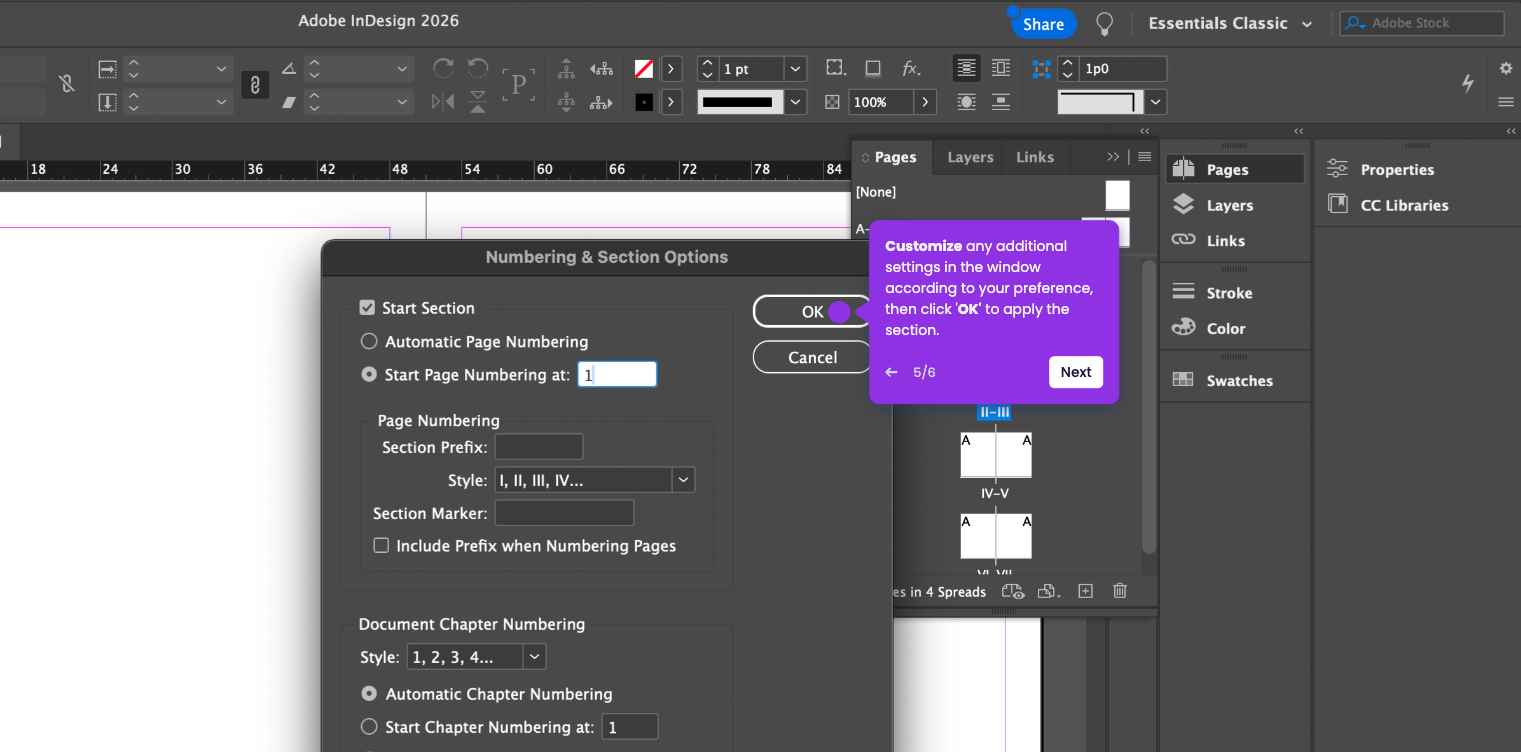
Task: Open the Swatches panel from the dock
Action: tap(1238, 380)
